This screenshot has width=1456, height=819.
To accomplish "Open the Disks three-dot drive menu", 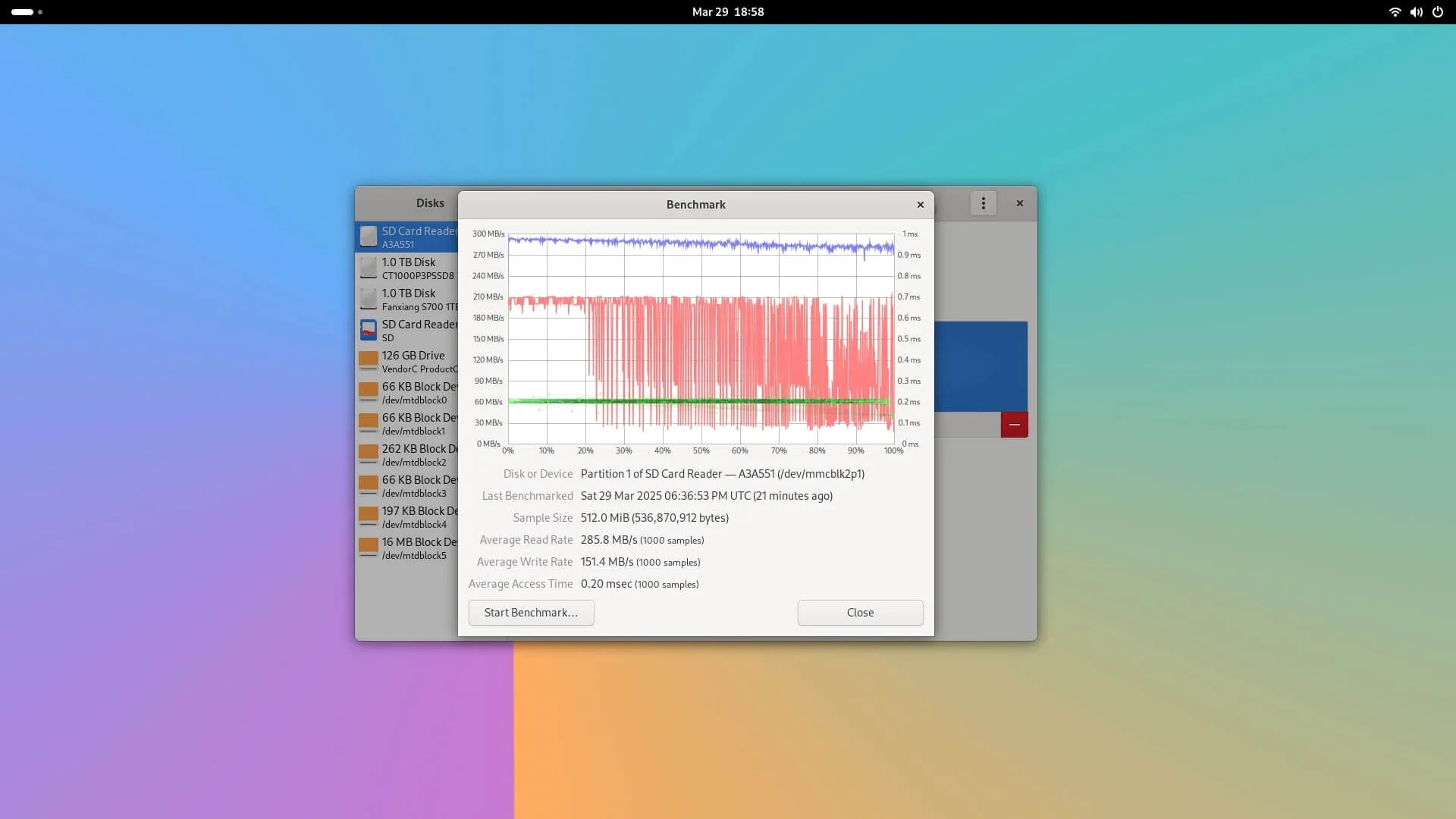I will pos(983,203).
